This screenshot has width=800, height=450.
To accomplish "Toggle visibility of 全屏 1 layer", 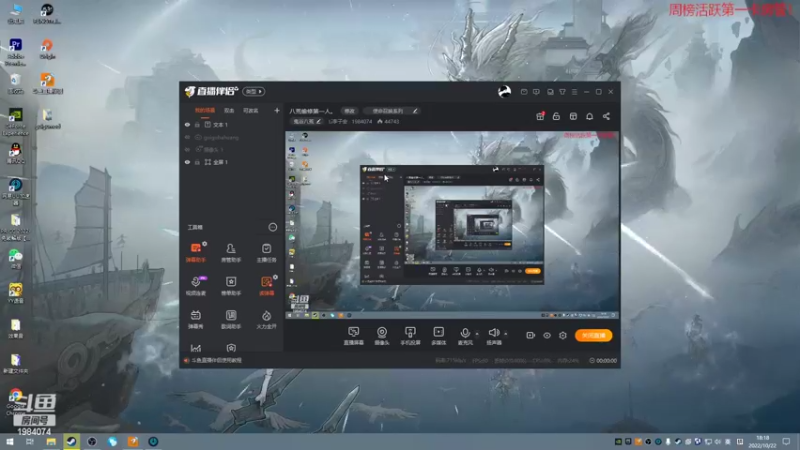I will (x=187, y=162).
